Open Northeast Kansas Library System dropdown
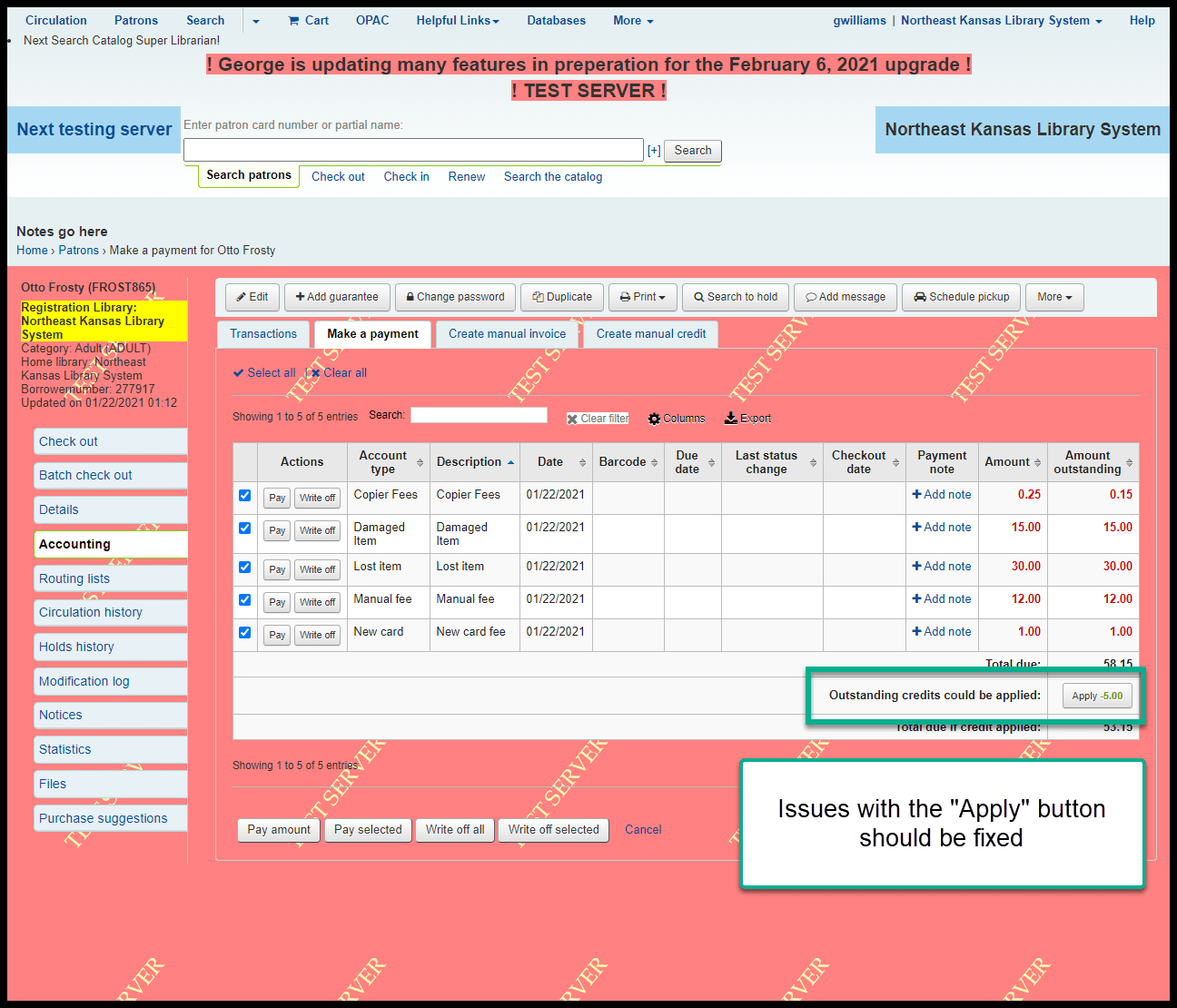 (x=1001, y=20)
